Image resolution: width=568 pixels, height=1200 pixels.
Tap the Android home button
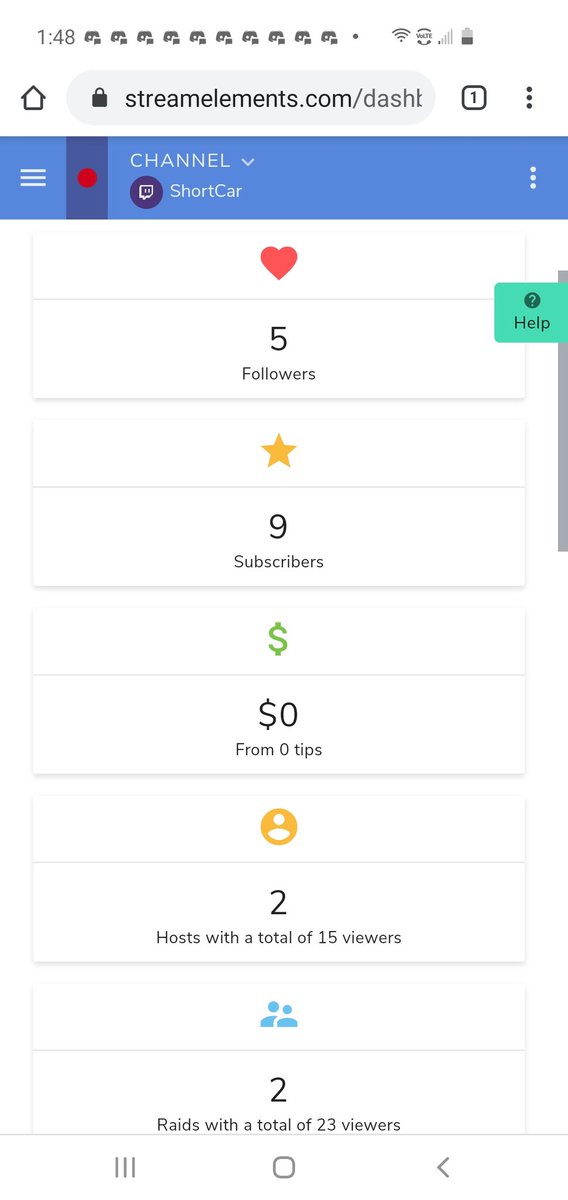pyautogui.click(x=284, y=1167)
